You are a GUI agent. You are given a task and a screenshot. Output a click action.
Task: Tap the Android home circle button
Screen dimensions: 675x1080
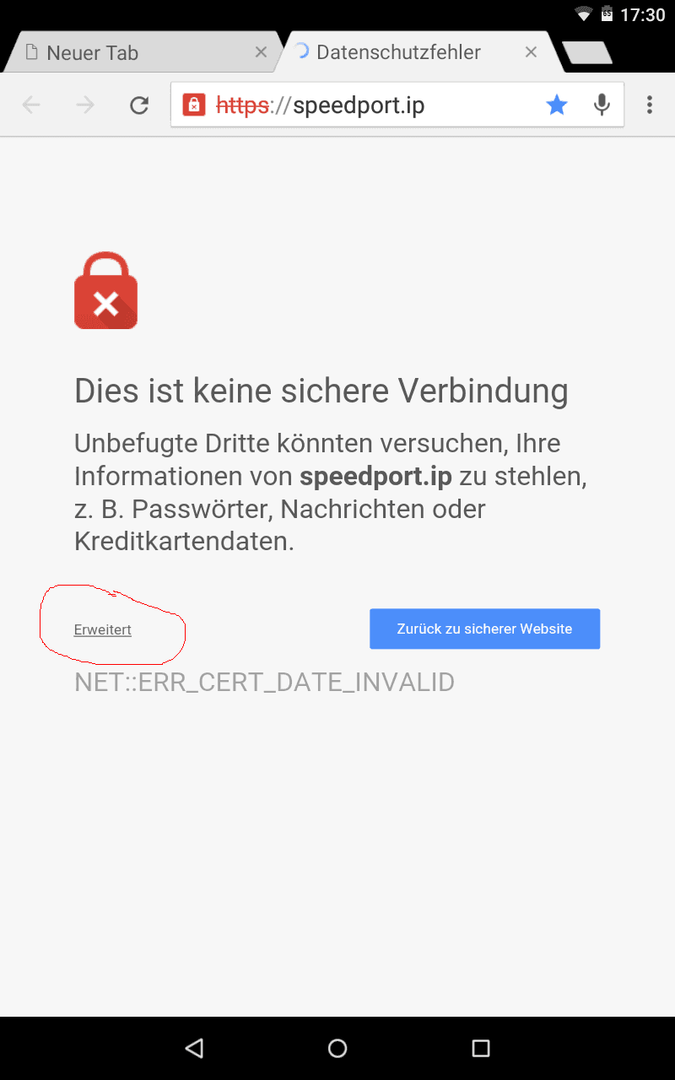[x=338, y=1048]
